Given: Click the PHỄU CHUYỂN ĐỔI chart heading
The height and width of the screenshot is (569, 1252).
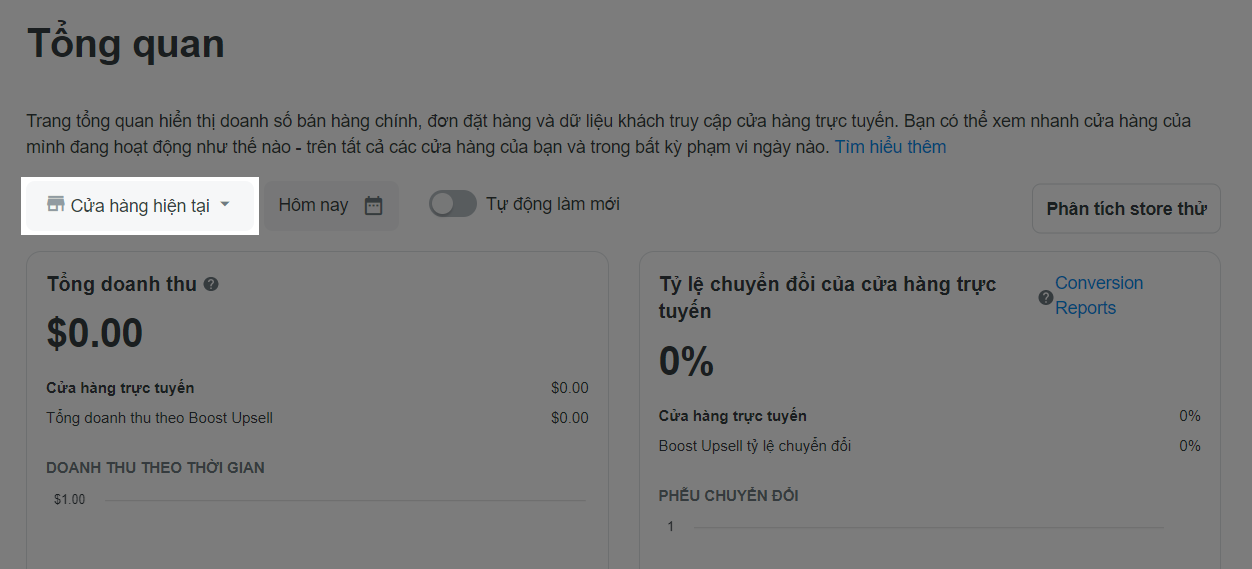Looking at the screenshot, I should 729,496.
